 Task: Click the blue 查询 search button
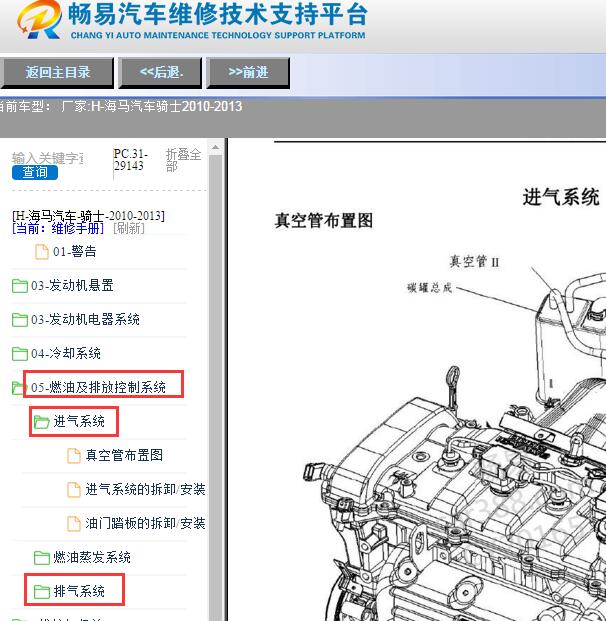[35, 173]
